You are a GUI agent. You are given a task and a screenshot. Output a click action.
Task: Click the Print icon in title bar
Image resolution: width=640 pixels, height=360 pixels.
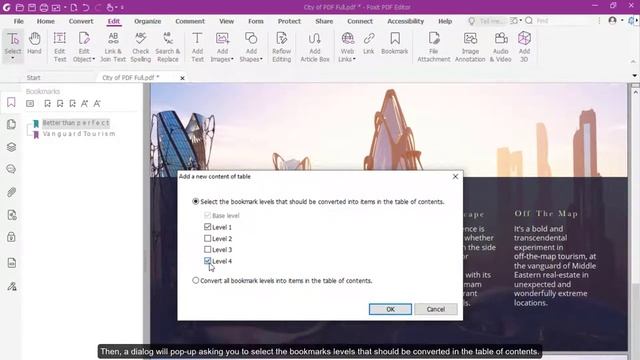44,7
